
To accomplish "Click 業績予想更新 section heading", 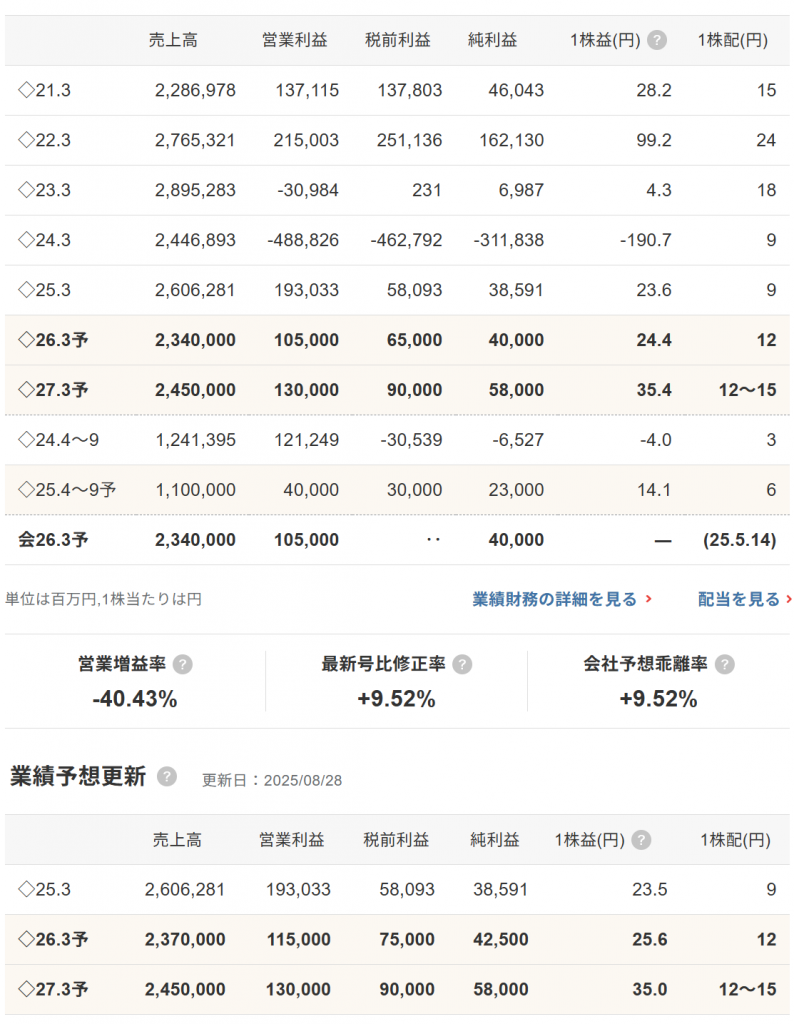I will pyautogui.click(x=78, y=776).
